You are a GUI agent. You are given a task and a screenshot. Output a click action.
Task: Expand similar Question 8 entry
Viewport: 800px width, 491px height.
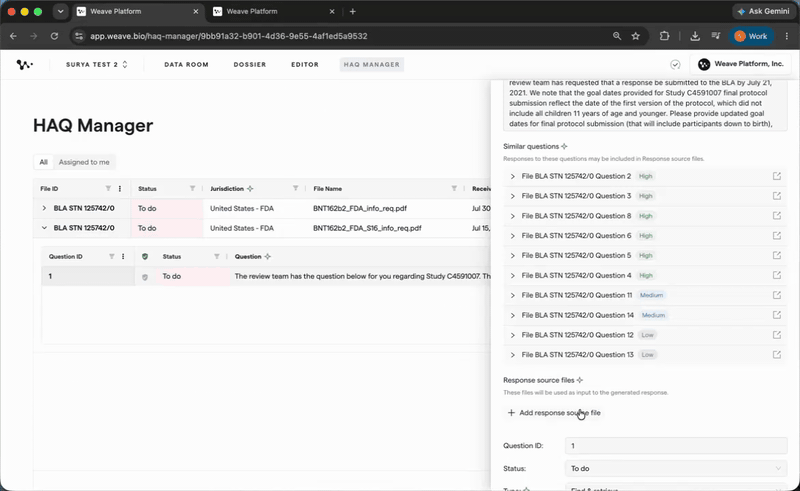click(x=512, y=216)
